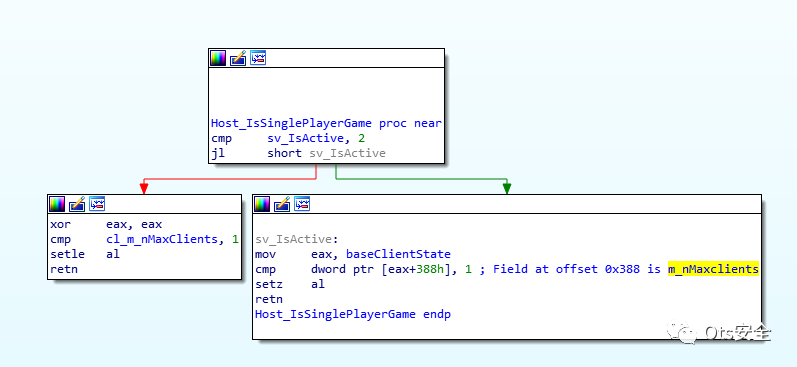Image resolution: width=797 pixels, height=367 pixels.
Task: Click the group nodes icon in right block
Action: [302, 204]
